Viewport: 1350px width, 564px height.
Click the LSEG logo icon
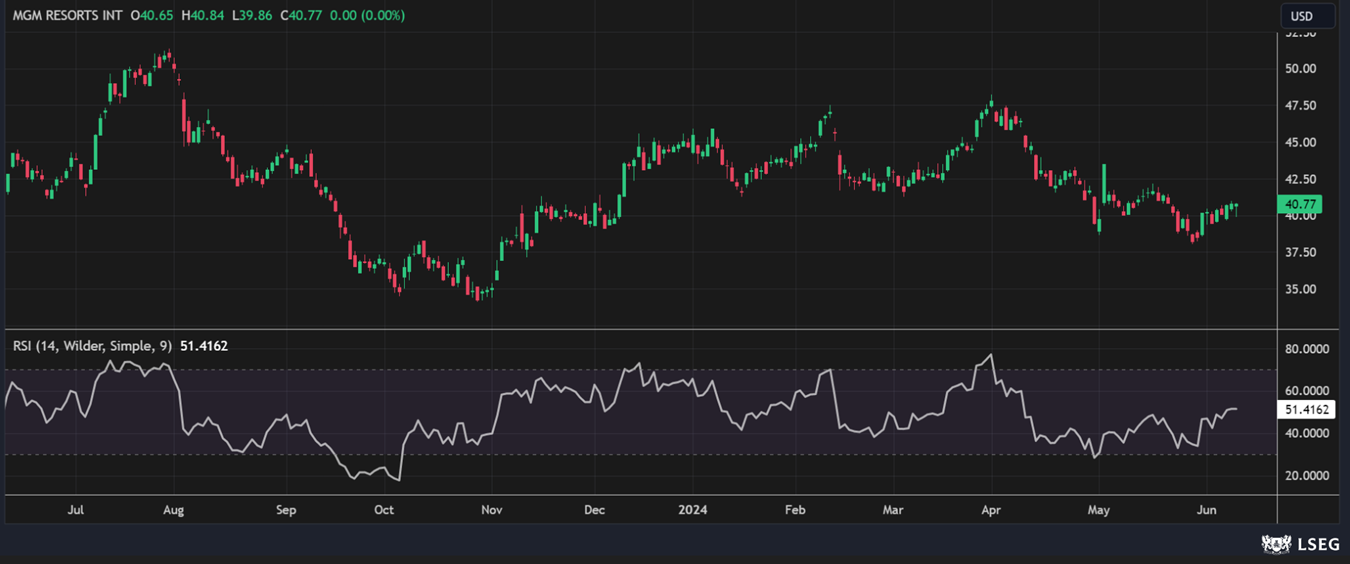[1275, 544]
